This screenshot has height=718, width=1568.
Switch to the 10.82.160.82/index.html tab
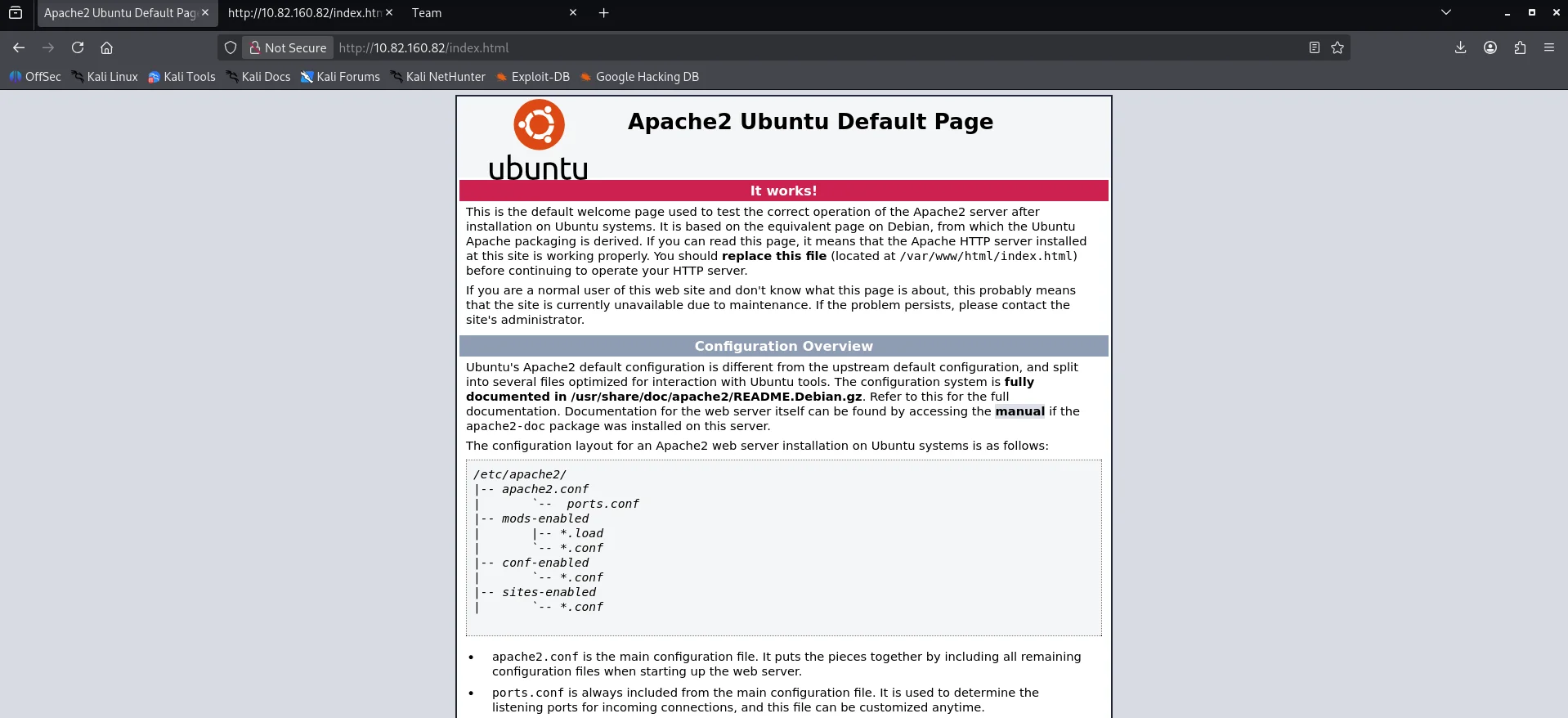(303, 13)
